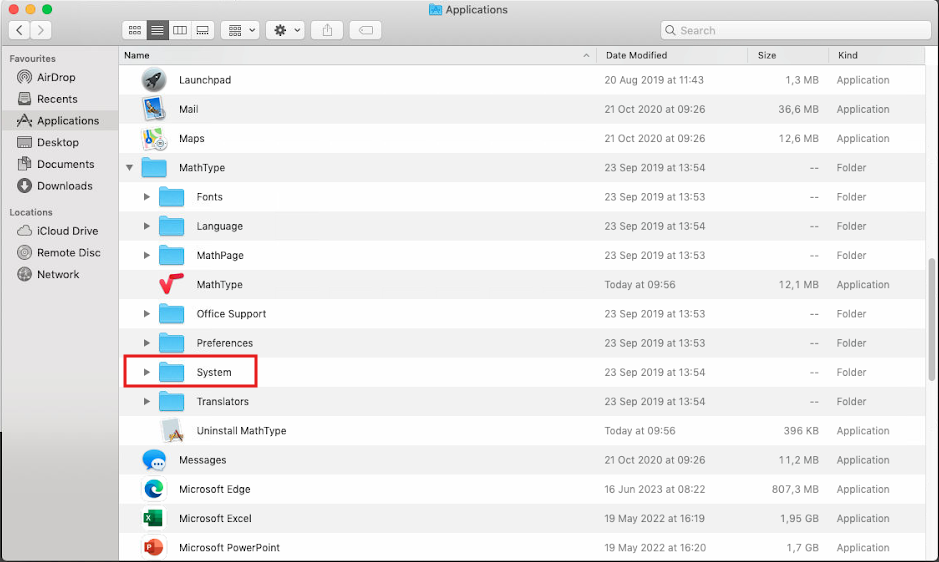Switch to column view

point(180,30)
